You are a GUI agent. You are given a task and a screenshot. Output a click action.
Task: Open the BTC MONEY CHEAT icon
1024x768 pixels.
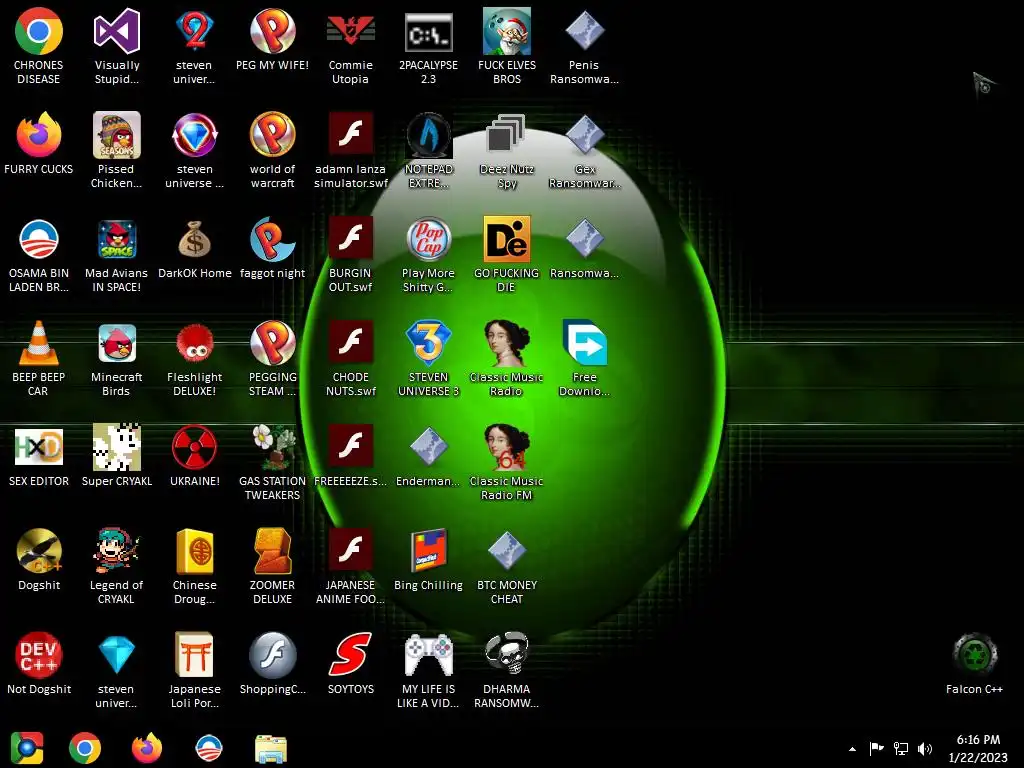point(506,551)
